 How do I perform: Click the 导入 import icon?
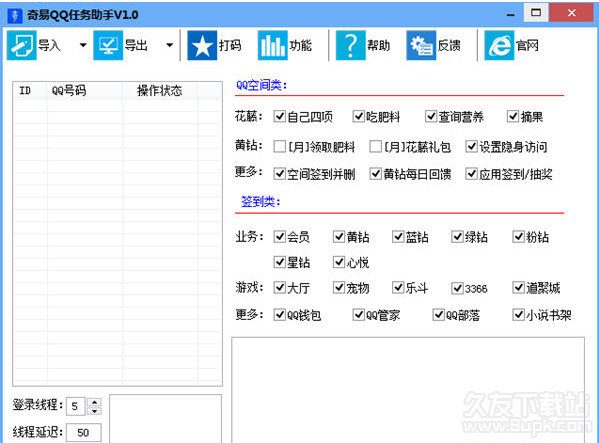pos(22,45)
